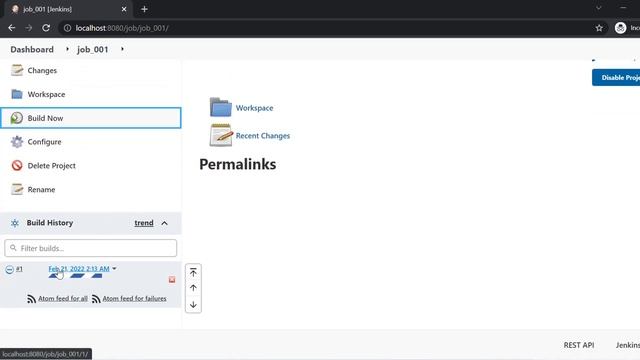This screenshot has height=360, width=640.
Task: Collapse the Build History panel chevron
Action: pos(164,223)
